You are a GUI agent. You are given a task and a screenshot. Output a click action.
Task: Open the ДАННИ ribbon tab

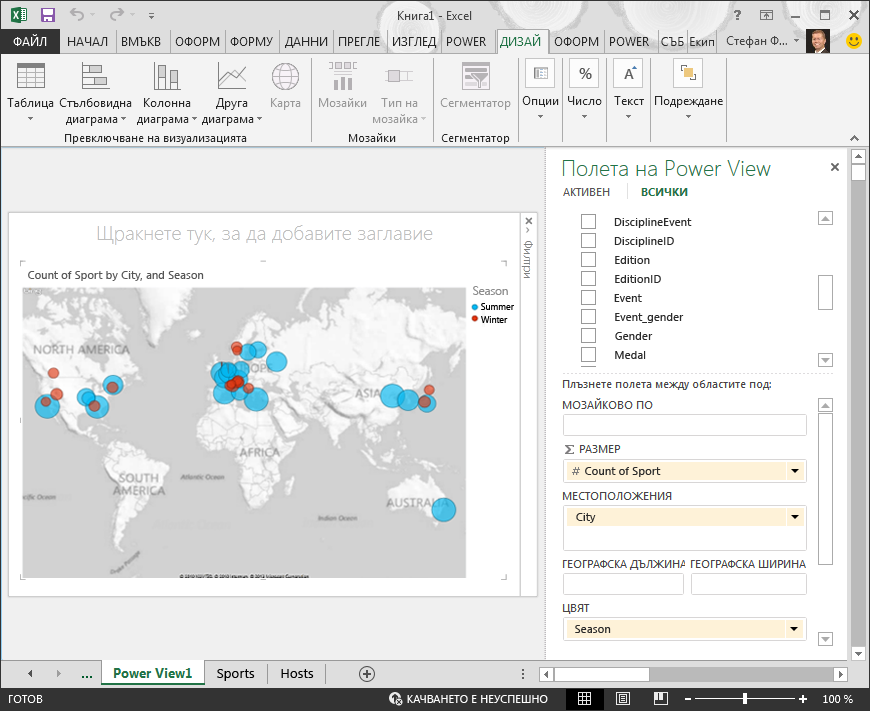coord(306,42)
